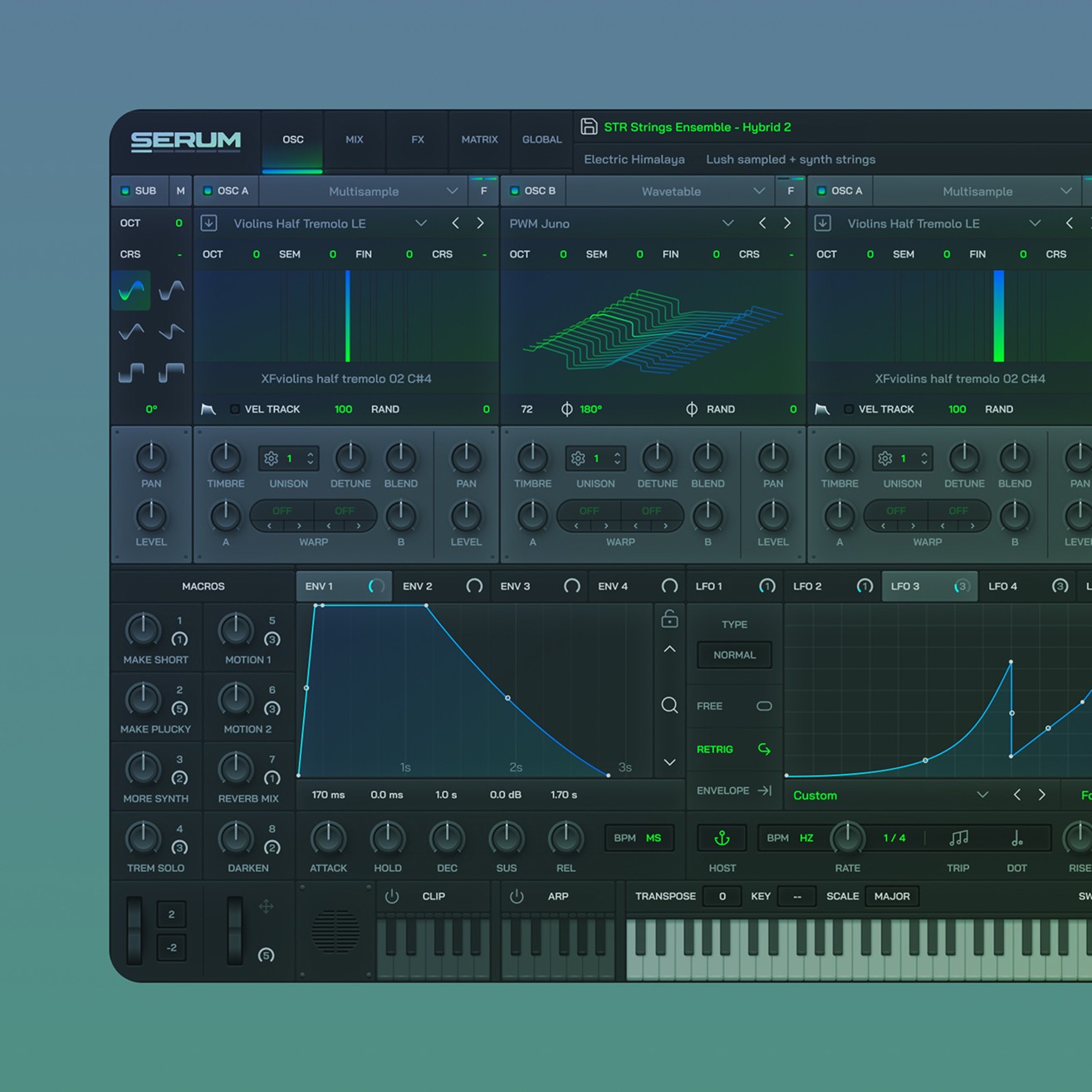
Task: Select the triplet note icon in LFO
Action: point(958,839)
